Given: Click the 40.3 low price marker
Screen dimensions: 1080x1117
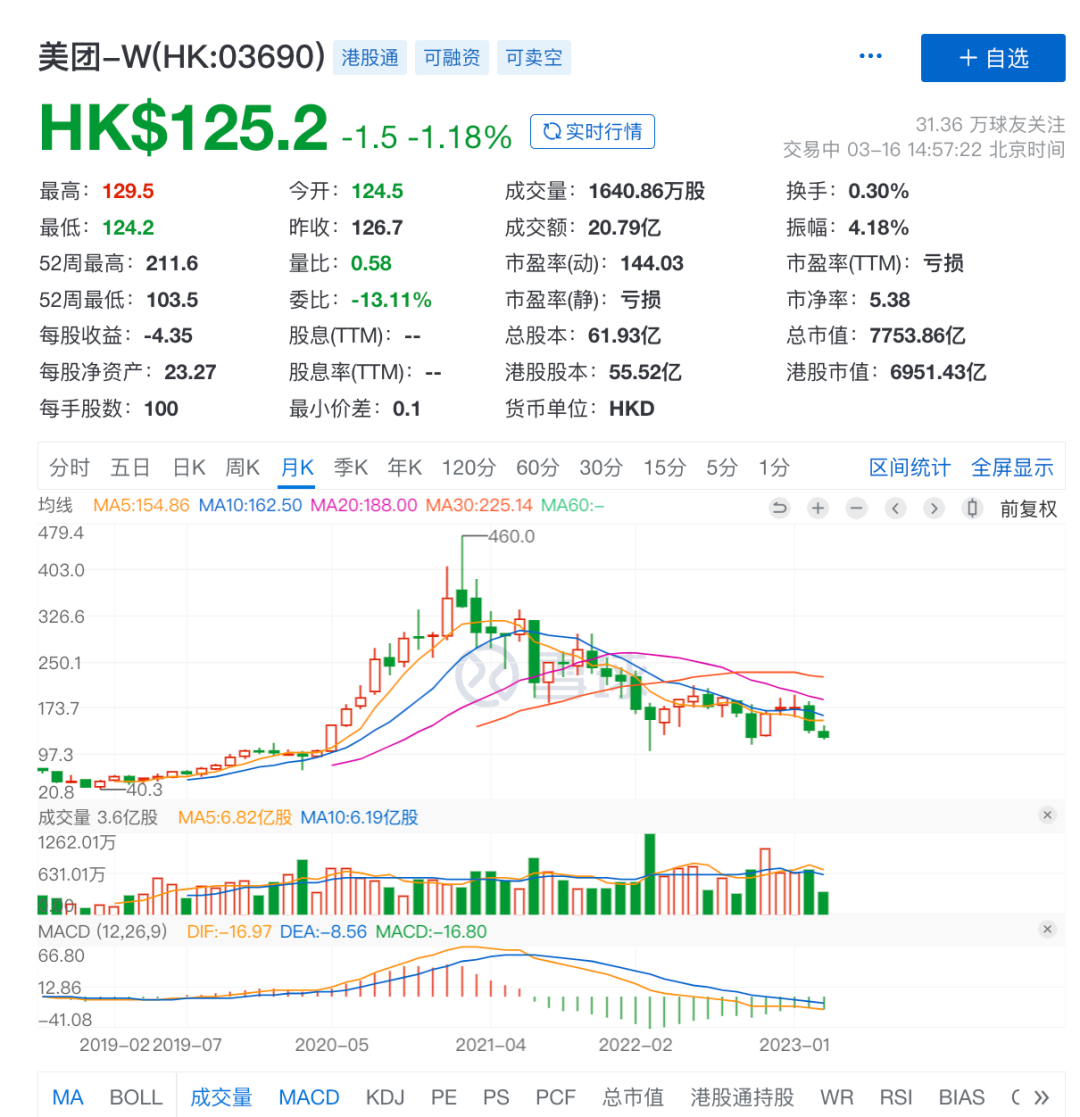Looking at the screenshot, I should [145, 789].
